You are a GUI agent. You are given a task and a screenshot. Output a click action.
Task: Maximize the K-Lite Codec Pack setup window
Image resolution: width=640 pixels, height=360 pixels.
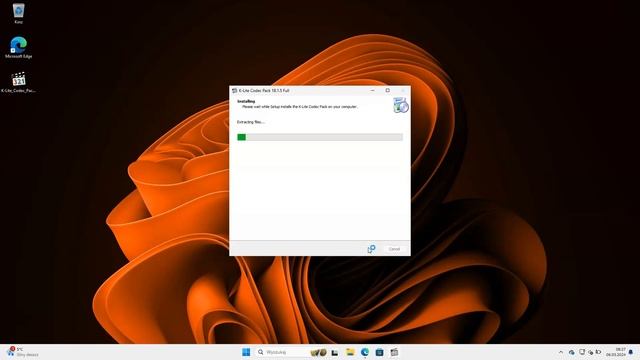(388, 90)
